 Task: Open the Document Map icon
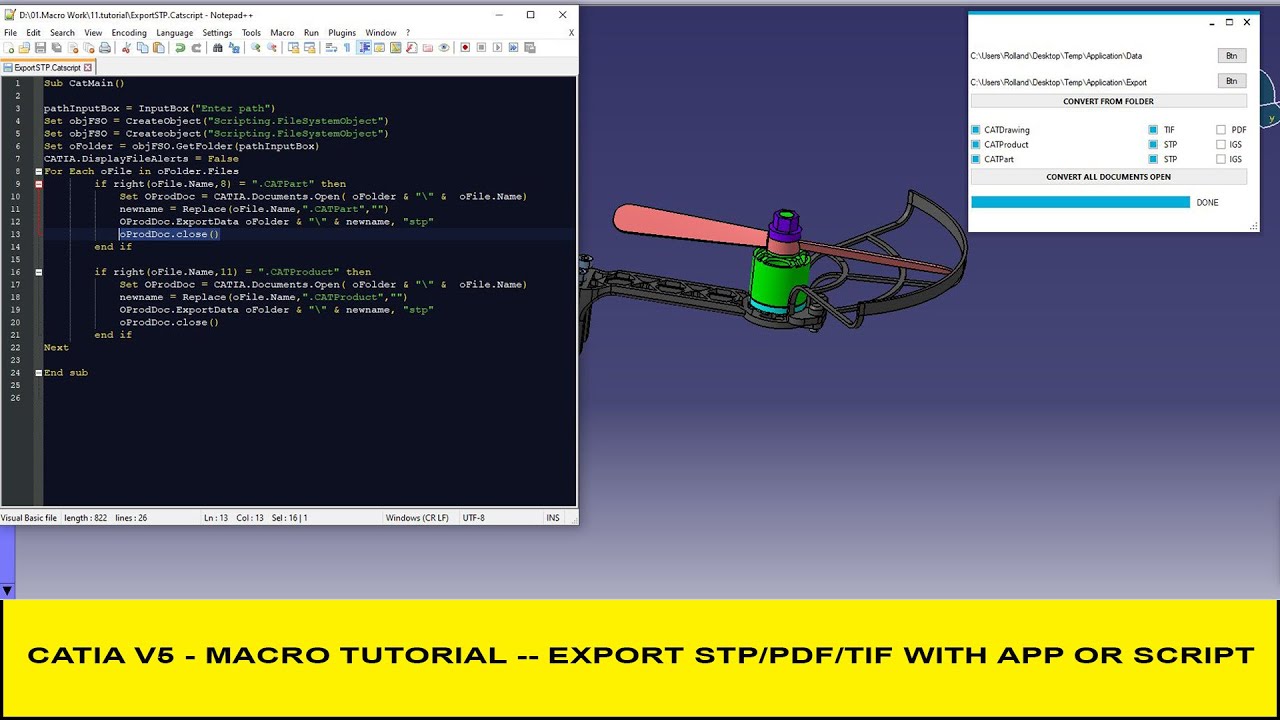point(396,48)
